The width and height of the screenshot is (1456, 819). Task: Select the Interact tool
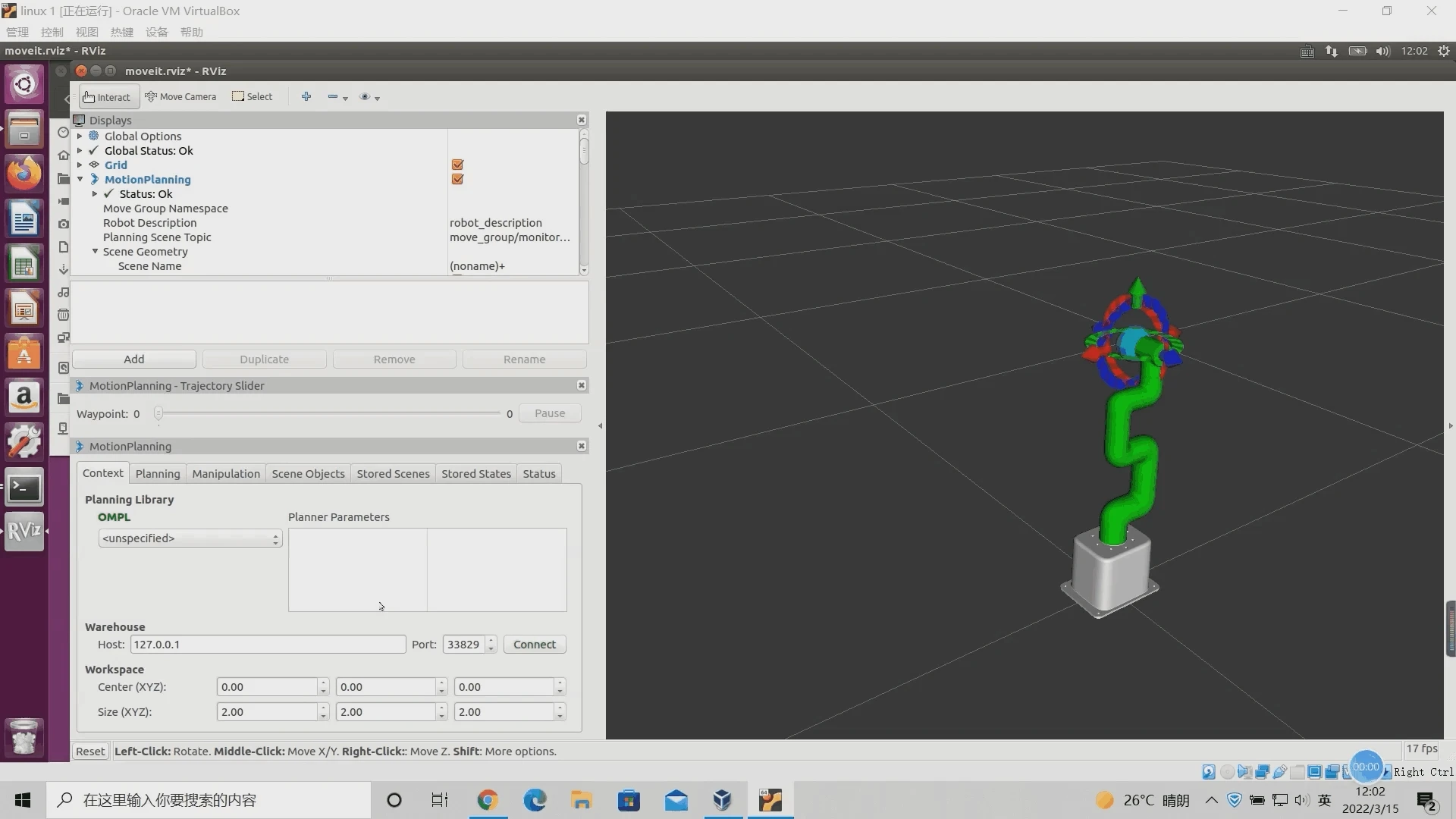click(x=108, y=97)
